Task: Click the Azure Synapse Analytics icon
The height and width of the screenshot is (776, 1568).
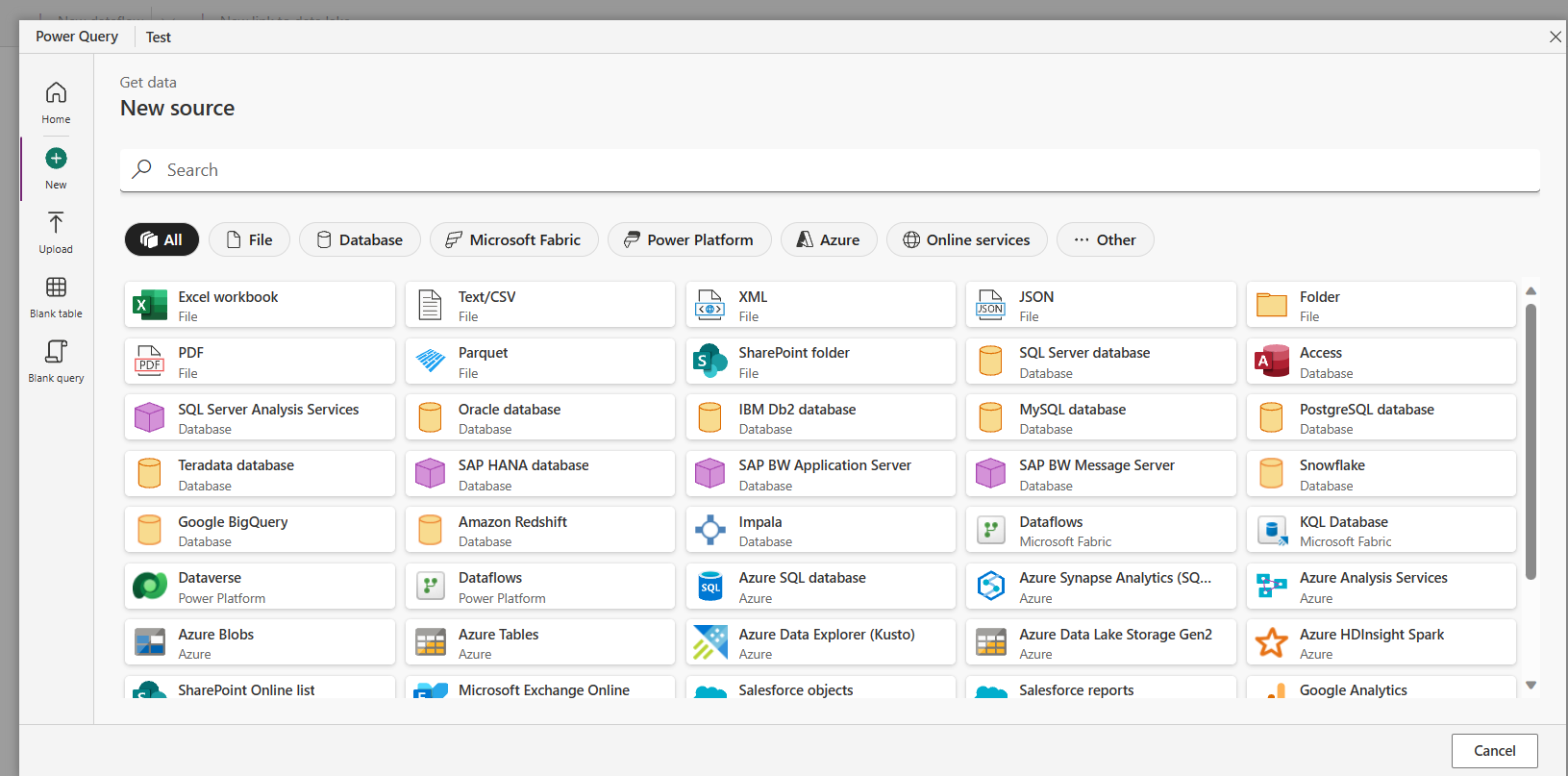Action: [x=991, y=586]
